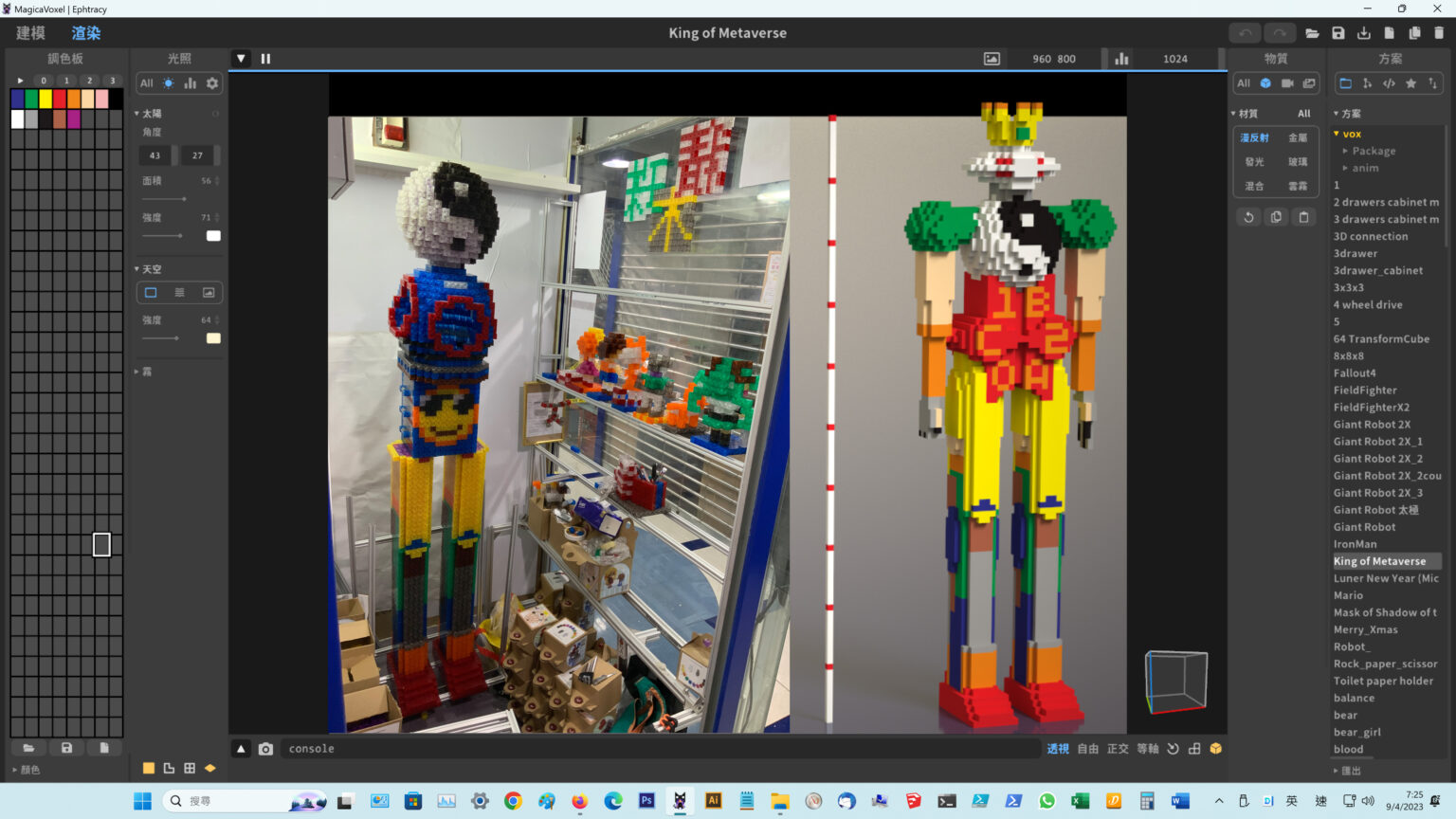The width and height of the screenshot is (1456, 819).
Task: Expand the 顏色 (Color) section
Action: pyautogui.click(x=26, y=770)
